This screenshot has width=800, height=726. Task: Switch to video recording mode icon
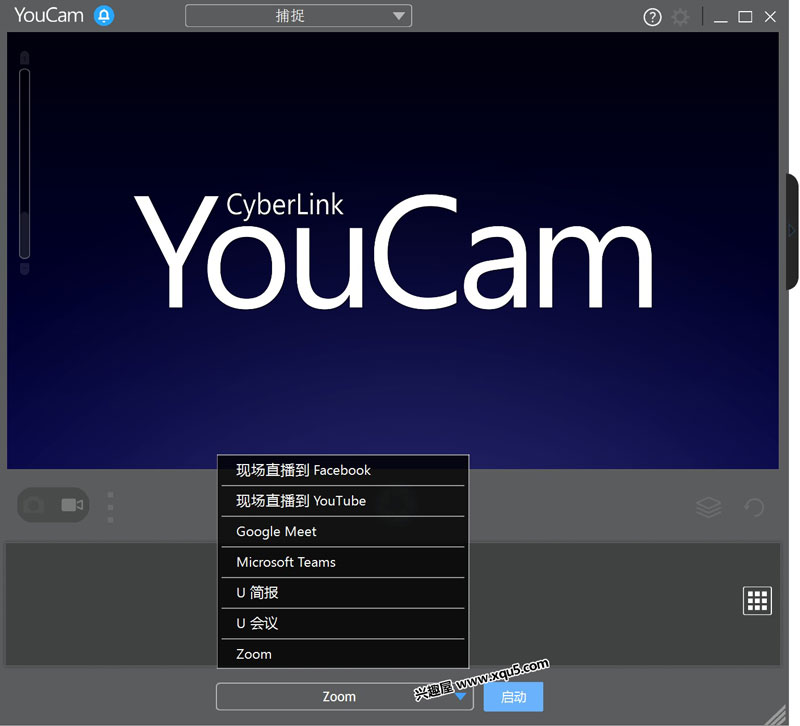[x=72, y=505]
